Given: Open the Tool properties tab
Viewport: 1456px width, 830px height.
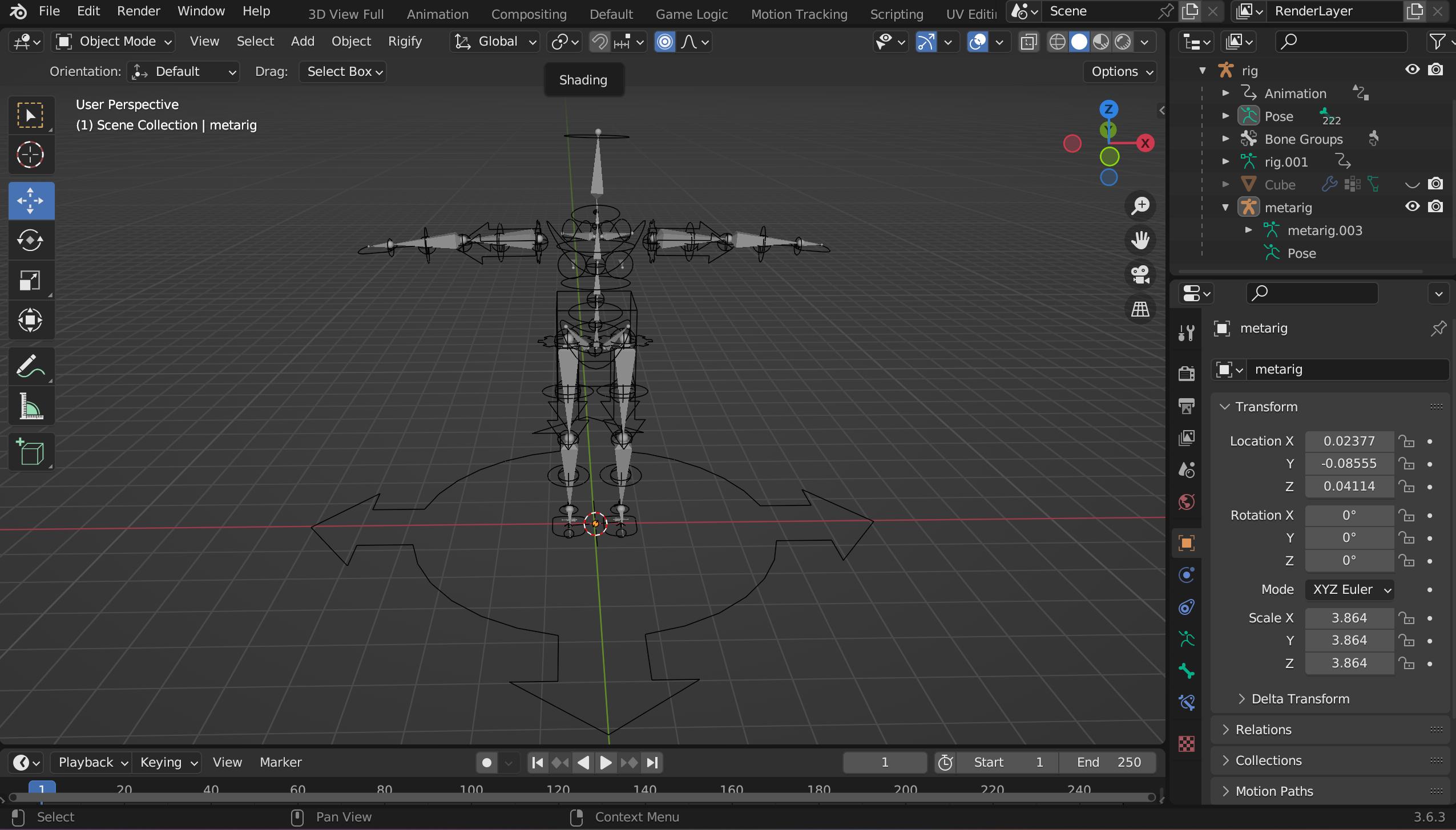Looking at the screenshot, I should (x=1187, y=332).
